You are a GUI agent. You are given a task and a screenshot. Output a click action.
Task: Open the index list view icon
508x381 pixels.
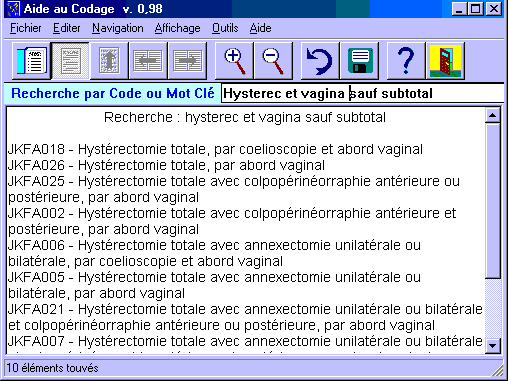(32, 61)
